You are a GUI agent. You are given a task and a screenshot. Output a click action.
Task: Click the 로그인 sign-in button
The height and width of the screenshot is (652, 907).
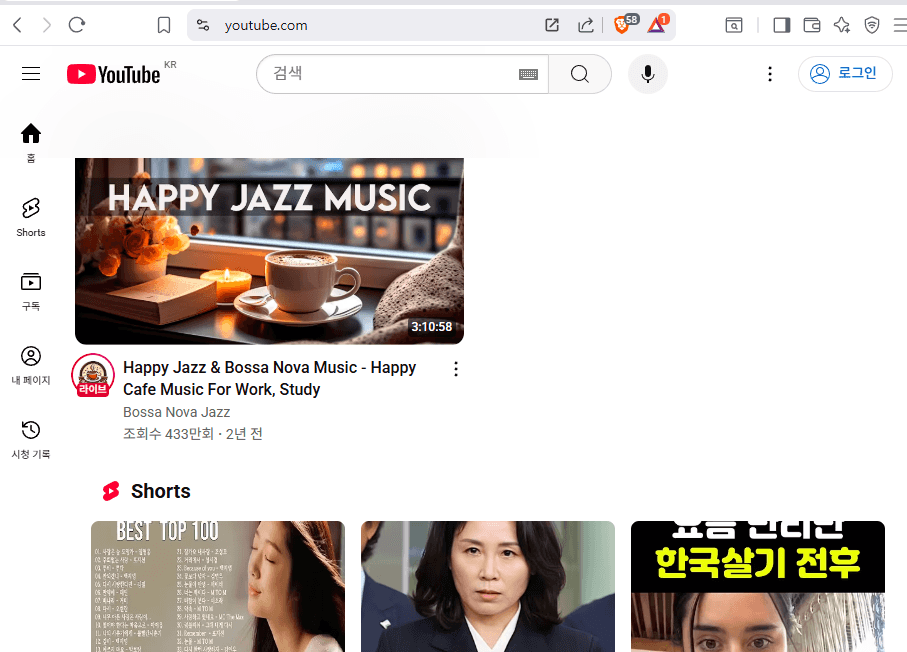[x=845, y=74]
